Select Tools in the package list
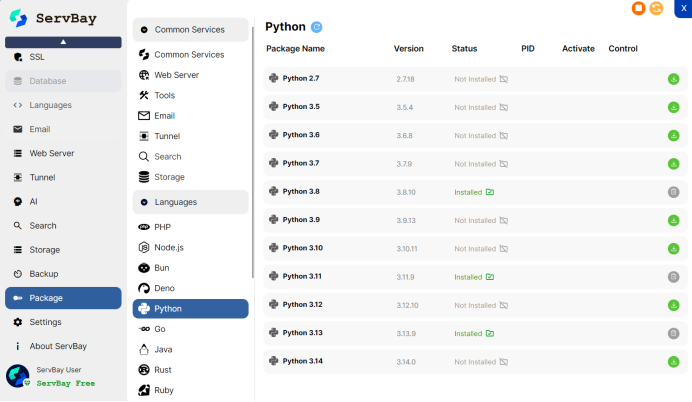 point(191,95)
